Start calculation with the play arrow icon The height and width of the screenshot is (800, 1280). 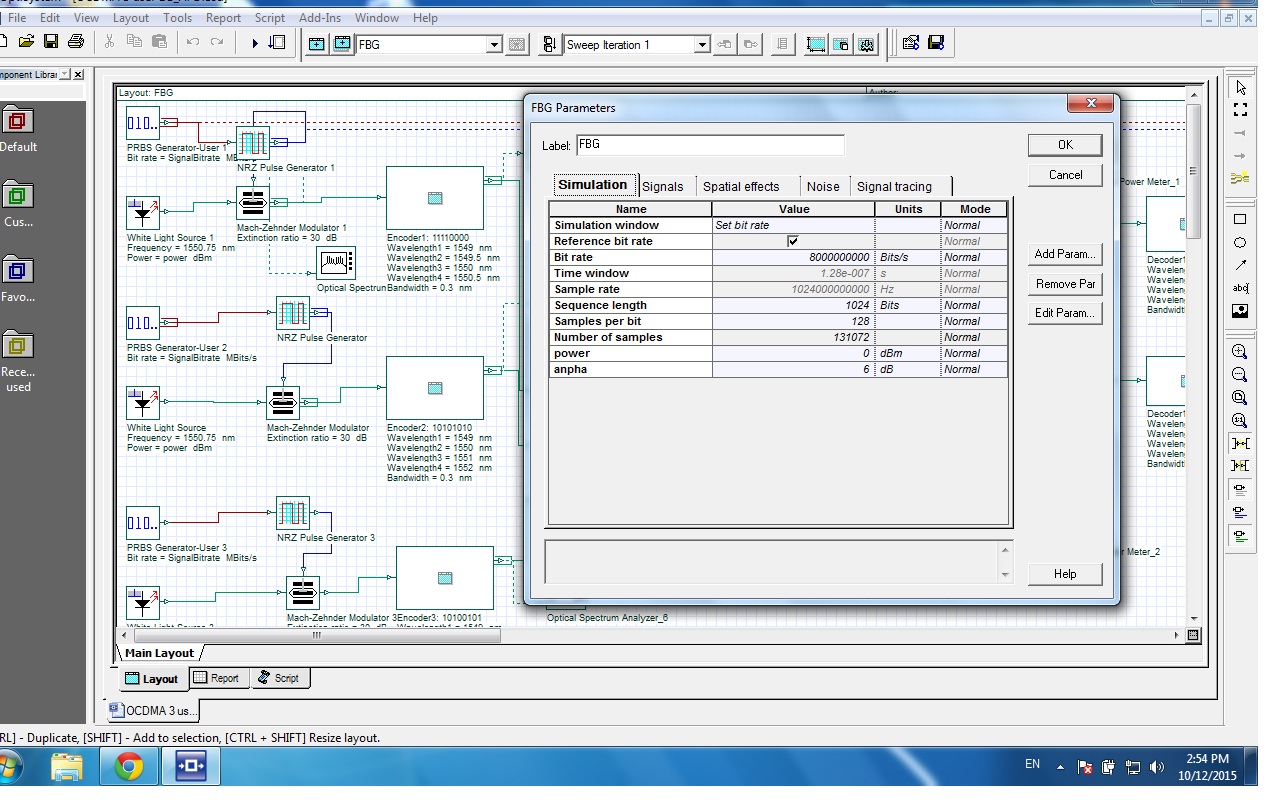pyautogui.click(x=255, y=43)
